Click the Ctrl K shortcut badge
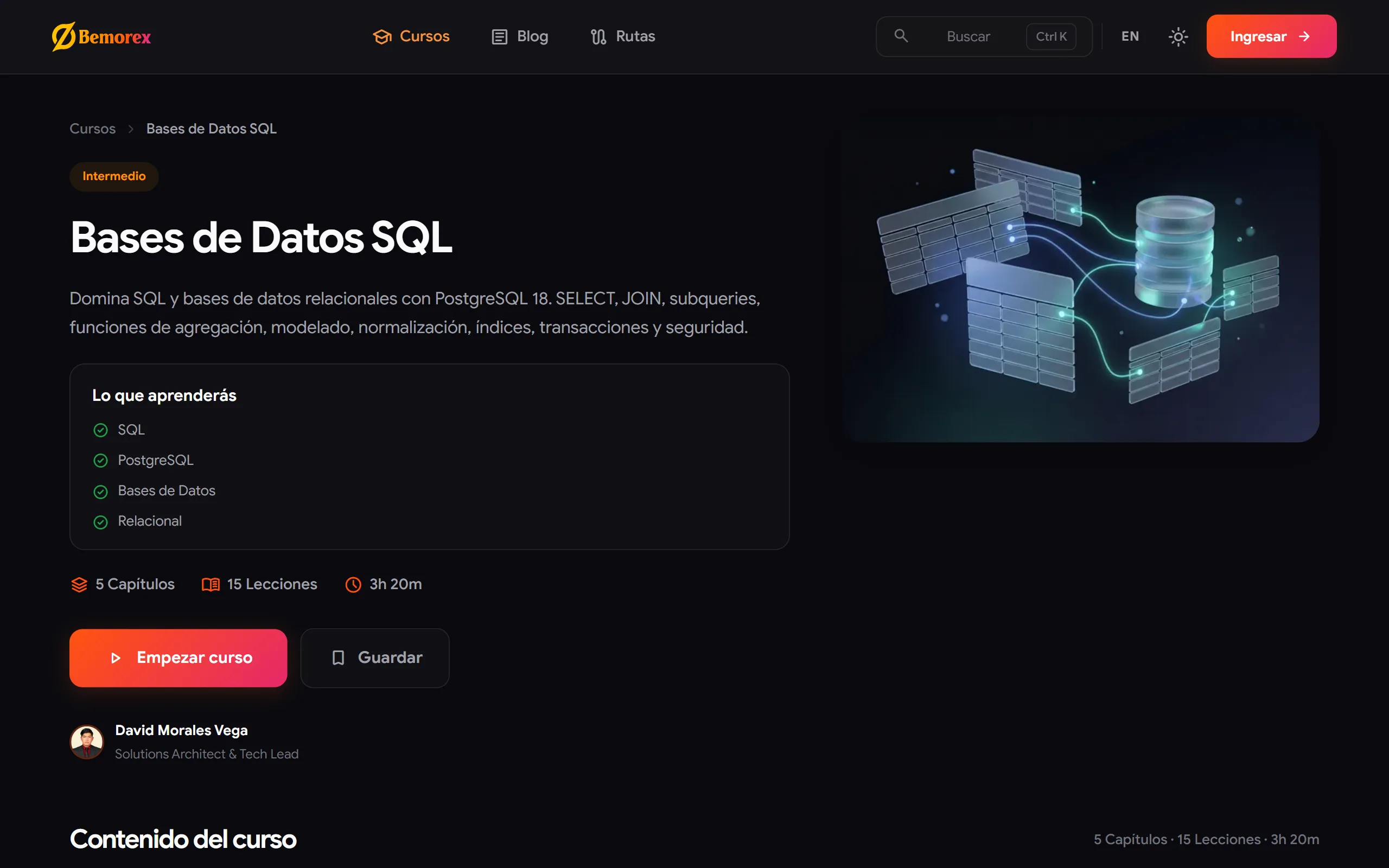Viewport: 1389px width, 868px height. pos(1051,37)
